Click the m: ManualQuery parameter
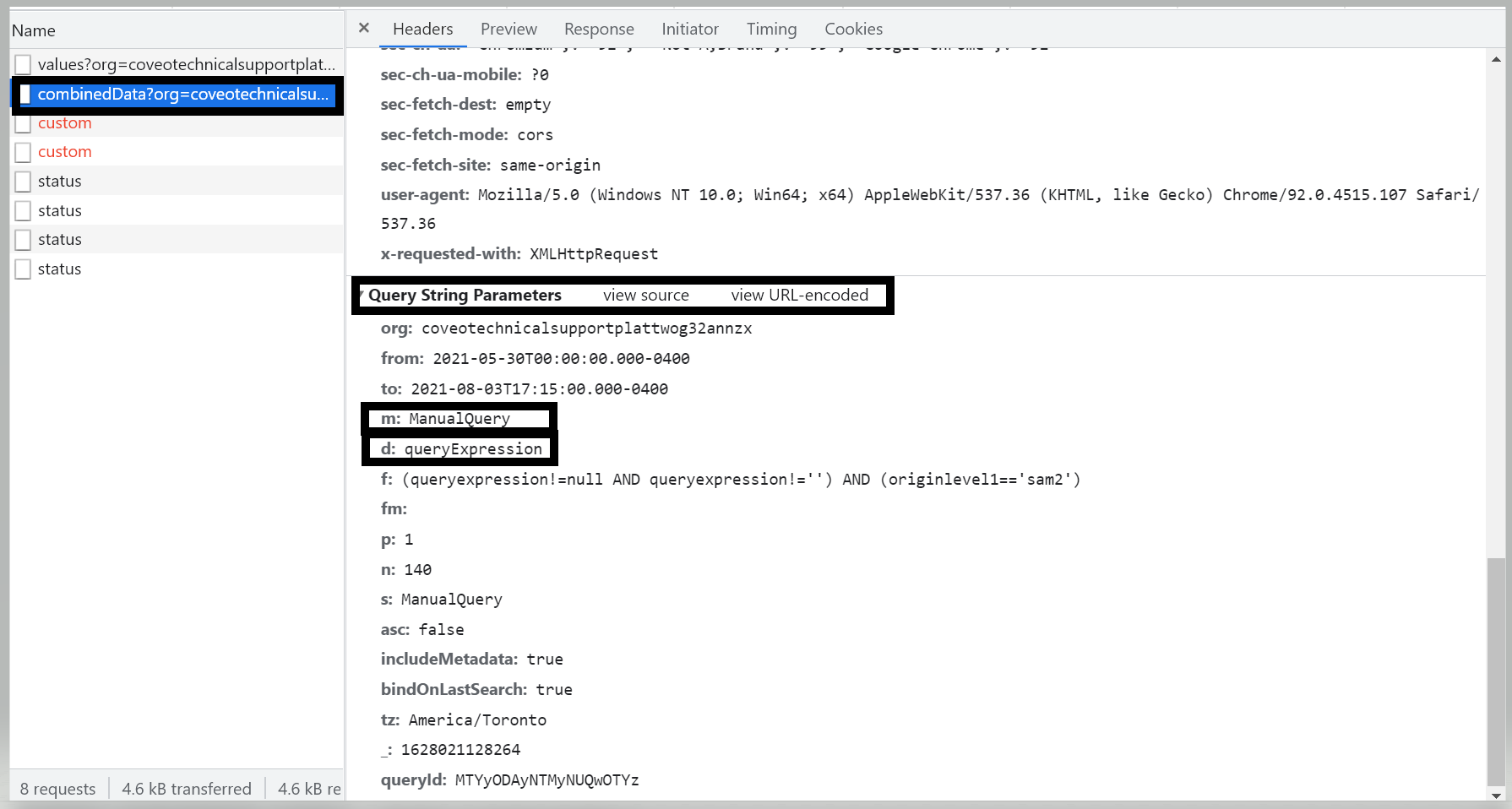The image size is (1512, 809). click(x=445, y=419)
